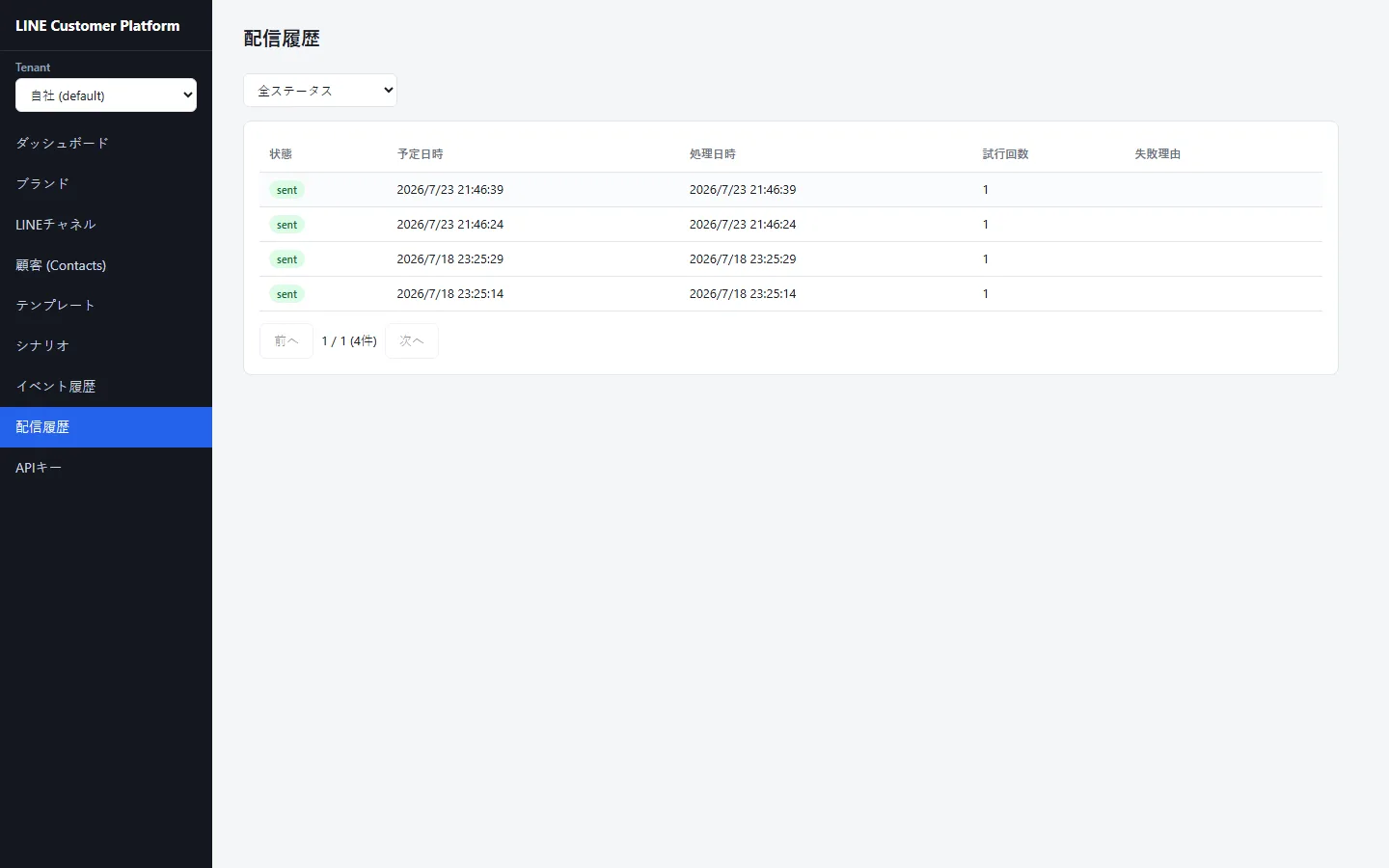The height and width of the screenshot is (868, 1389).
Task: Click processed time 2026/7/23 21:46:24
Action: (x=743, y=225)
